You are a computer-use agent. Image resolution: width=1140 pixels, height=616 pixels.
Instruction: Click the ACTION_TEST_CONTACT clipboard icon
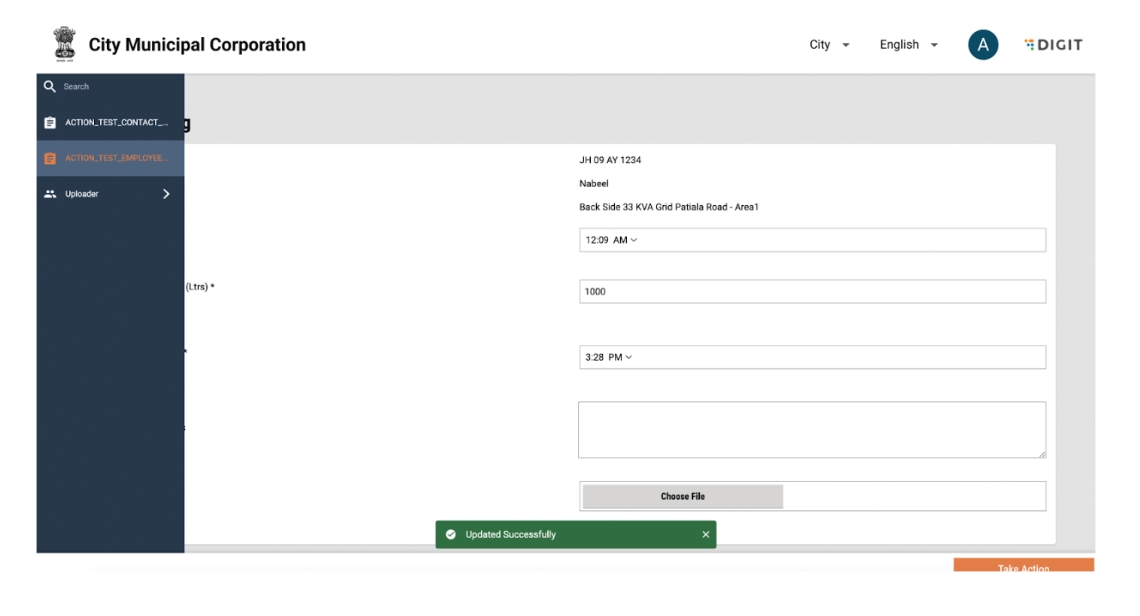[x=50, y=123]
